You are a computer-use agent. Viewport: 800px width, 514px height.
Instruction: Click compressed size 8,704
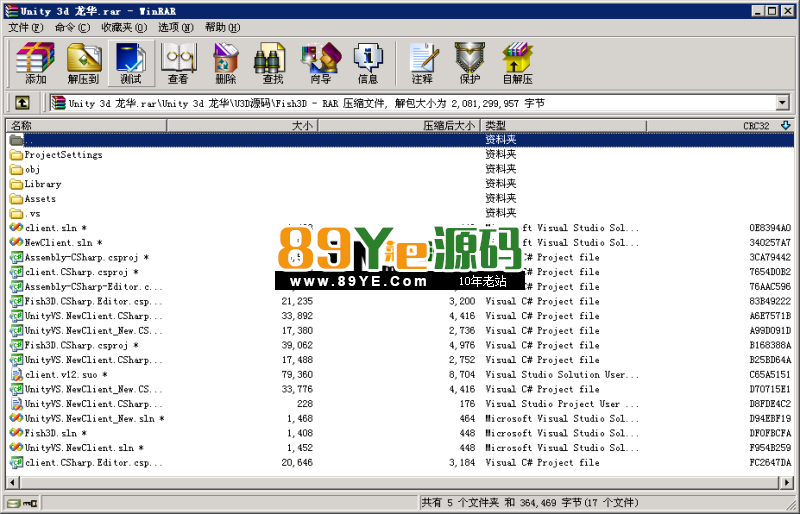coord(462,375)
